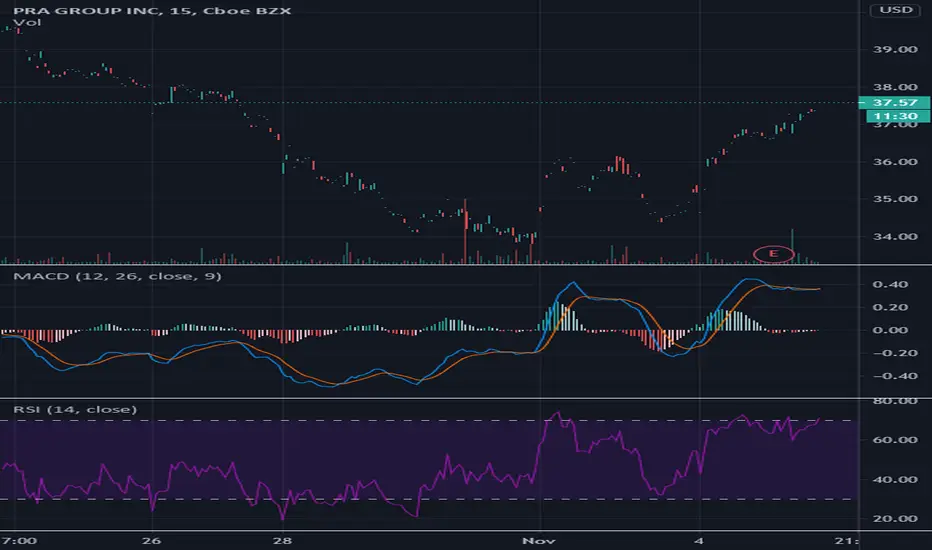The width and height of the screenshot is (932, 550).
Task: Click the MACD line peak after Nov
Action: (573, 283)
